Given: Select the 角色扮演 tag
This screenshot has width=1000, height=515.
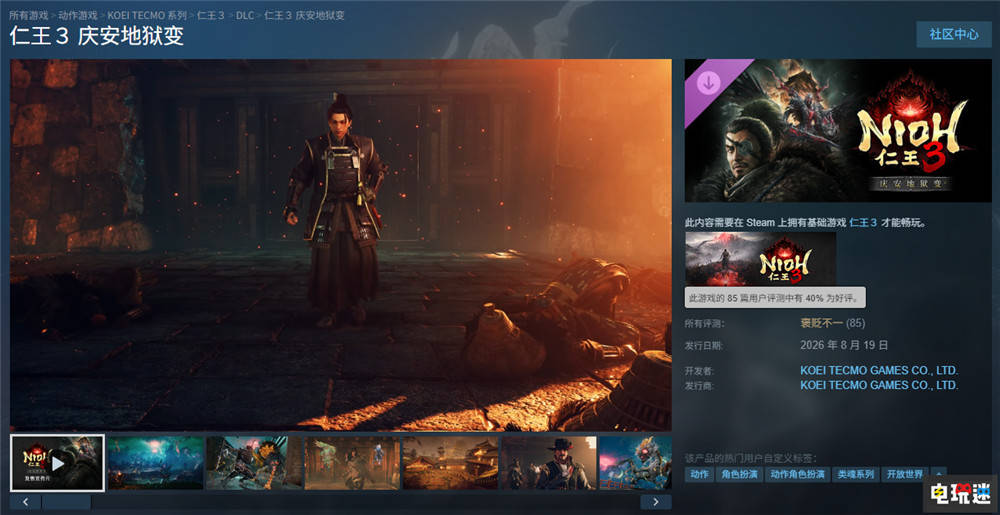Looking at the screenshot, I should coord(739,474).
